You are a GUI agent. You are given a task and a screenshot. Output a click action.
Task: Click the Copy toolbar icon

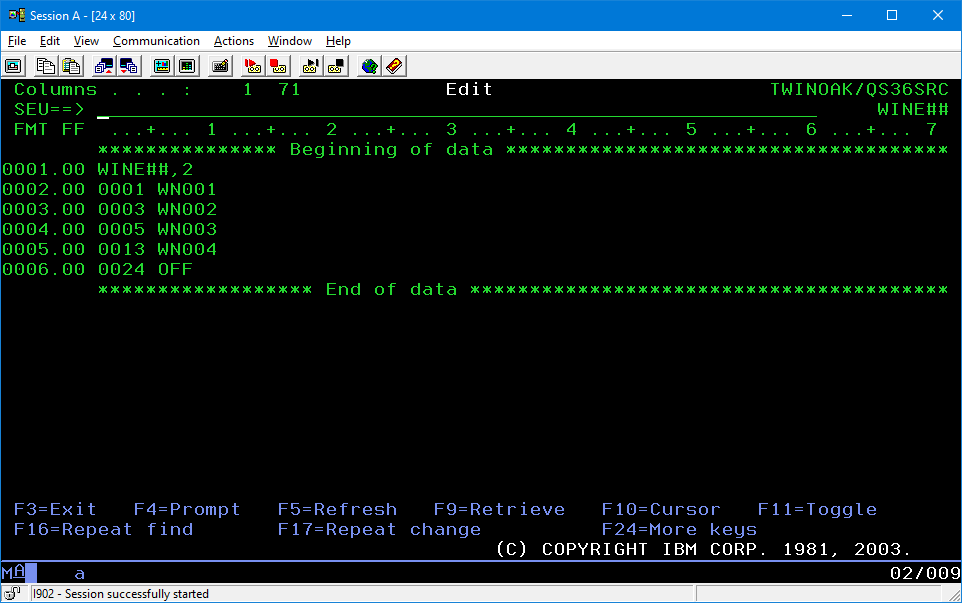[x=46, y=66]
